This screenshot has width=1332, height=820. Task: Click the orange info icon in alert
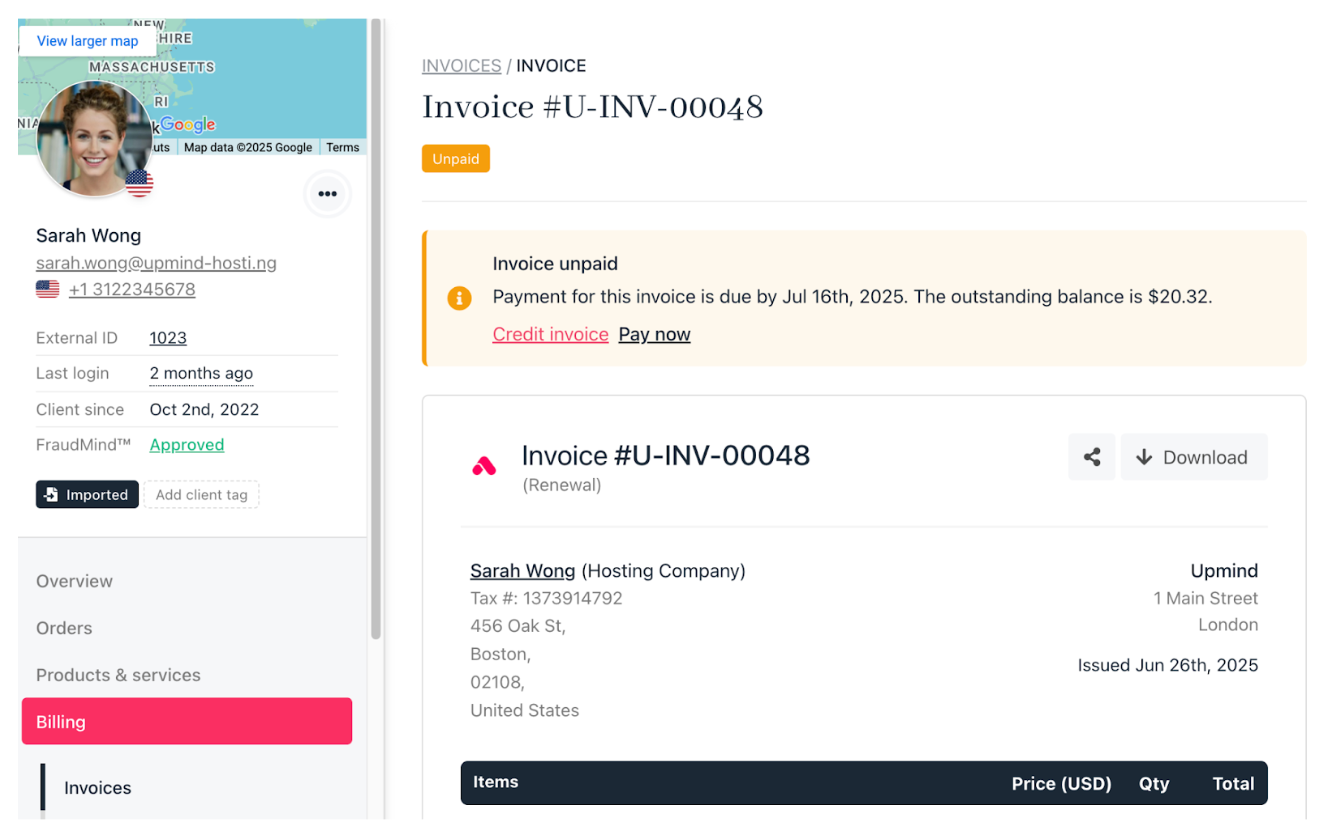tap(459, 298)
